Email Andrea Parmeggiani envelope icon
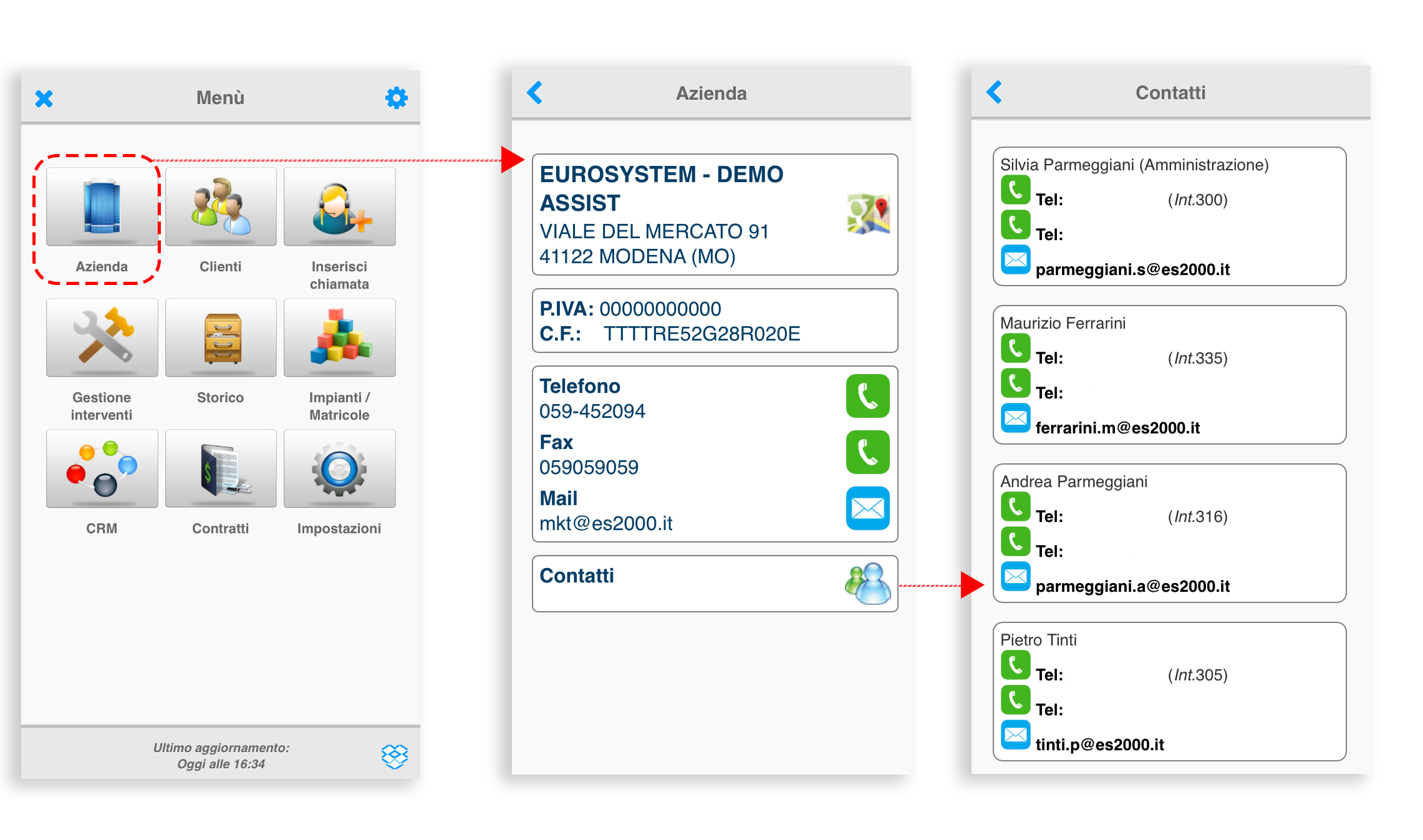This screenshot has height=840, width=1423. pos(1015,577)
